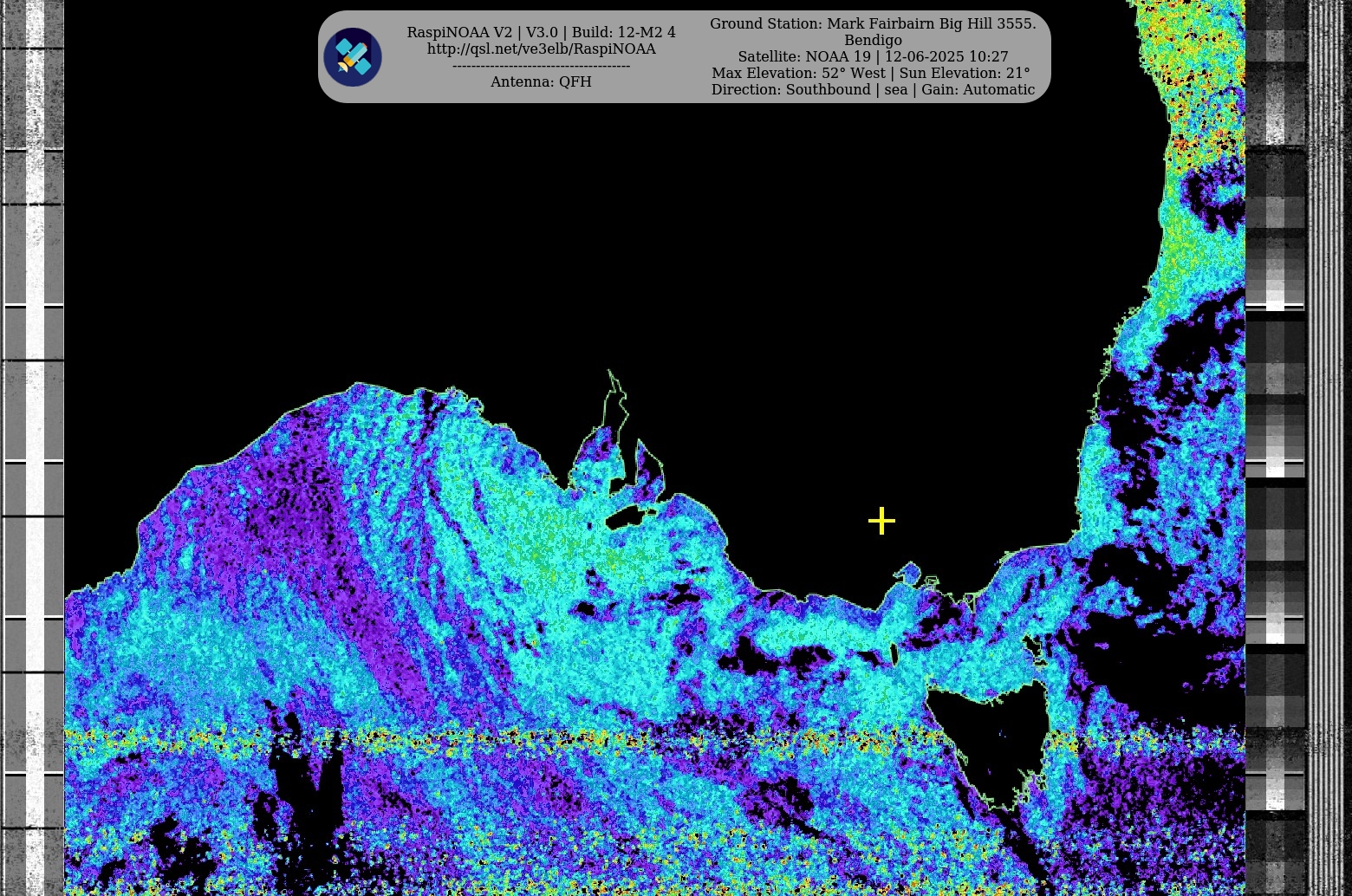Select the Antenna: QFH label
1352x896 pixels.
point(541,82)
